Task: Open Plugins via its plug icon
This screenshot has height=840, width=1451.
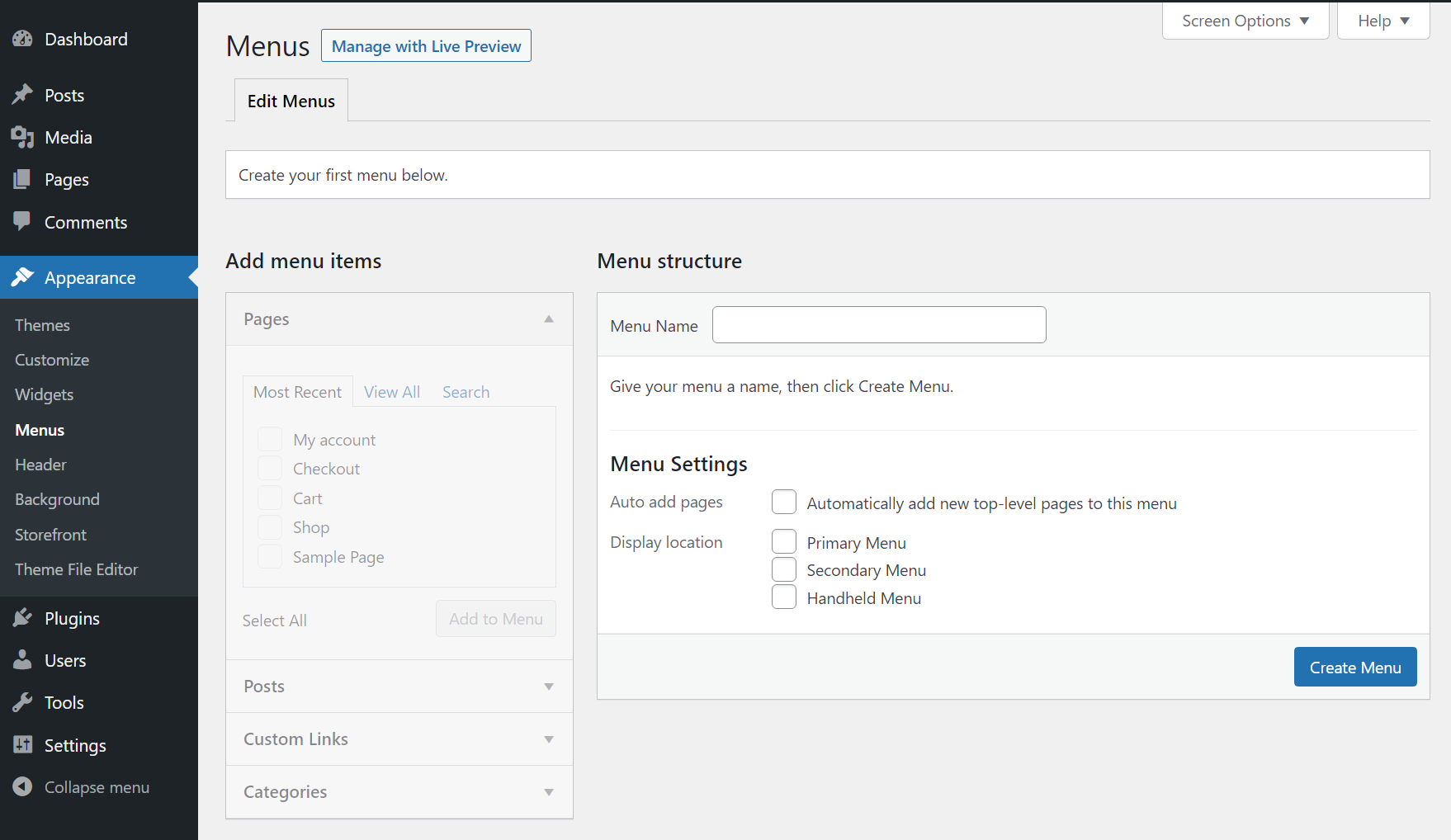Action: pyautogui.click(x=22, y=618)
